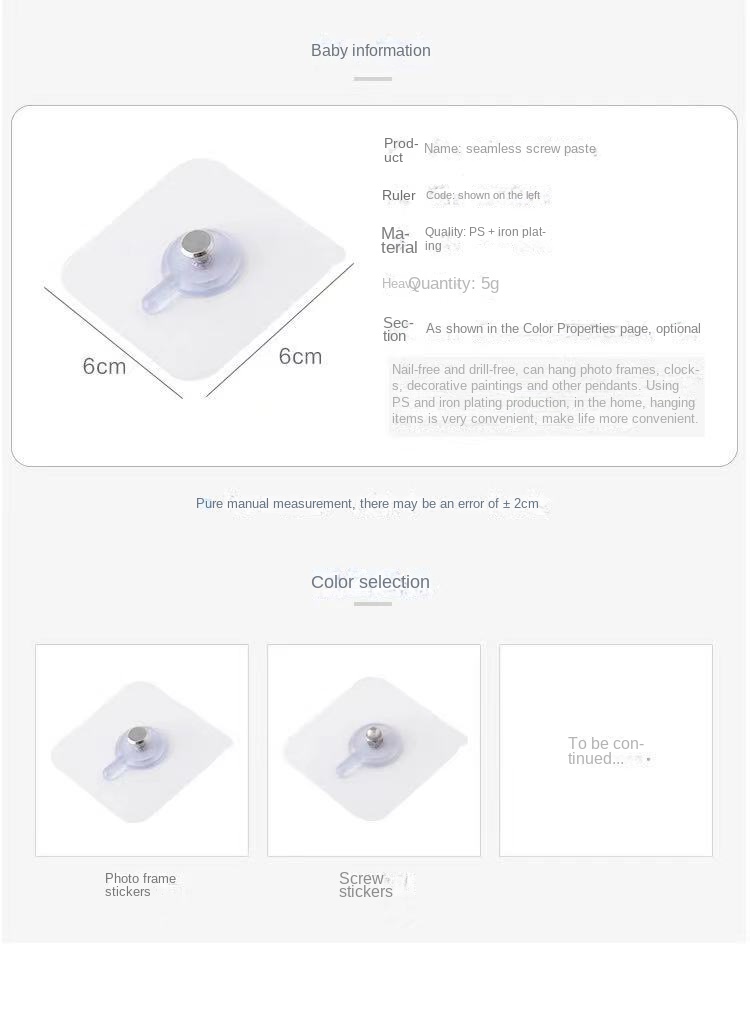Click the Section color properties text
The width and height of the screenshot is (750, 1024).
[x=563, y=328]
